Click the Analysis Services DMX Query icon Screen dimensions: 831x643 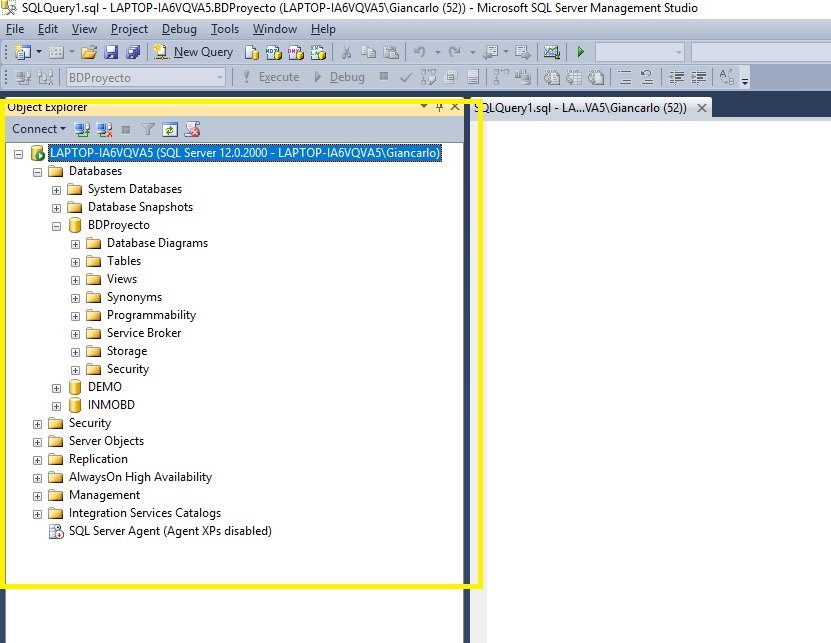[x=296, y=52]
